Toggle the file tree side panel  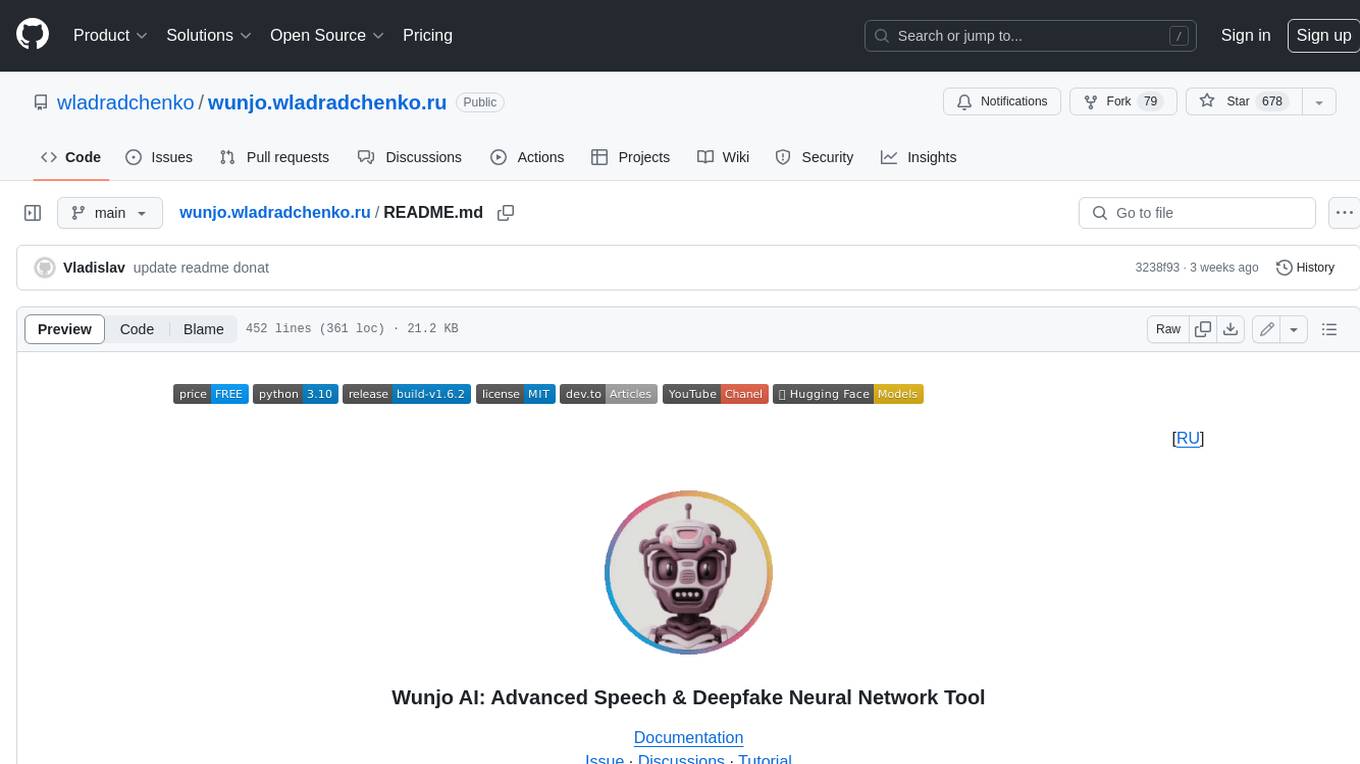click(x=33, y=213)
